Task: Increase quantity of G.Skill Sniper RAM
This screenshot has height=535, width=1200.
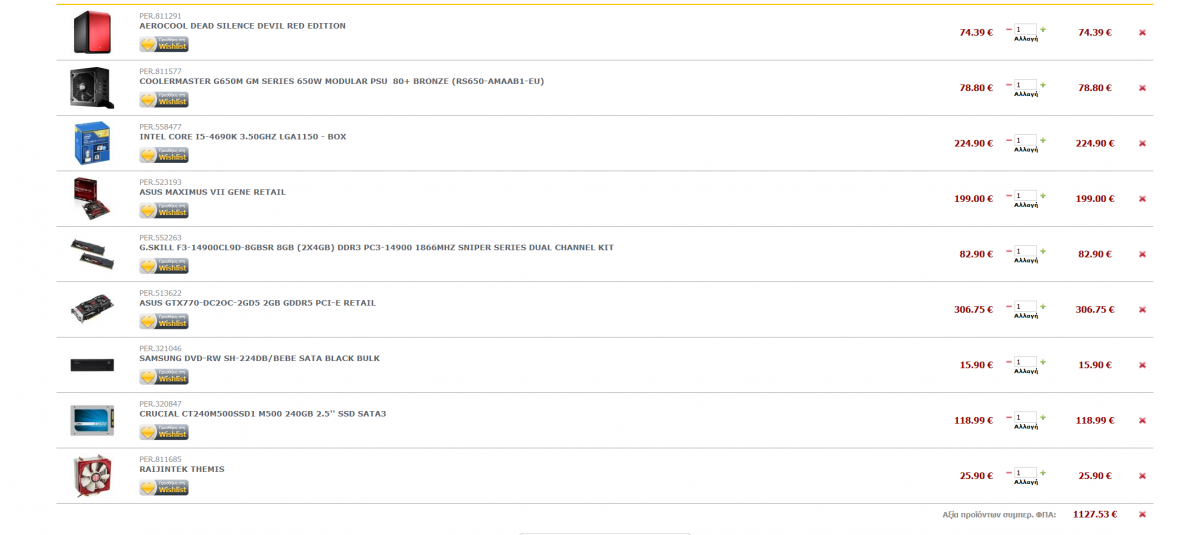Action: (1043, 250)
